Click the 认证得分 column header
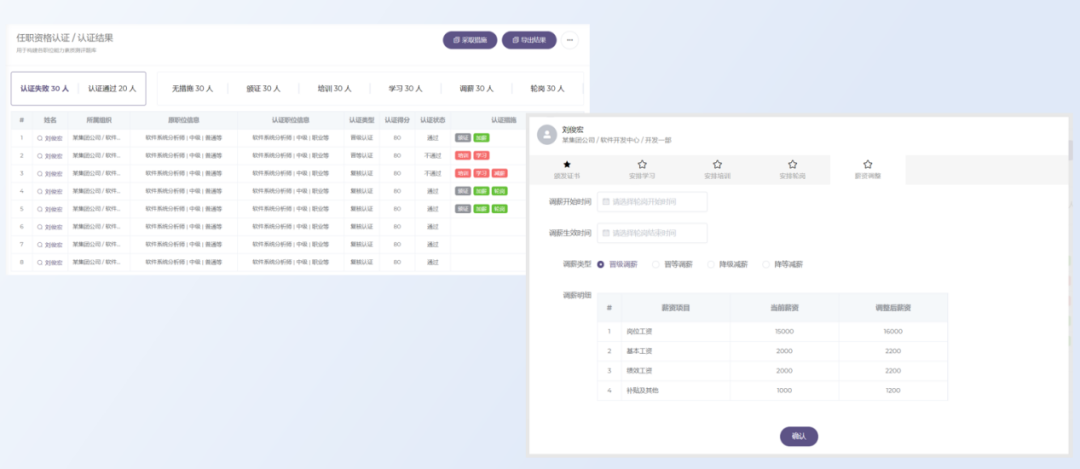1080x469 pixels. pyautogui.click(x=397, y=120)
